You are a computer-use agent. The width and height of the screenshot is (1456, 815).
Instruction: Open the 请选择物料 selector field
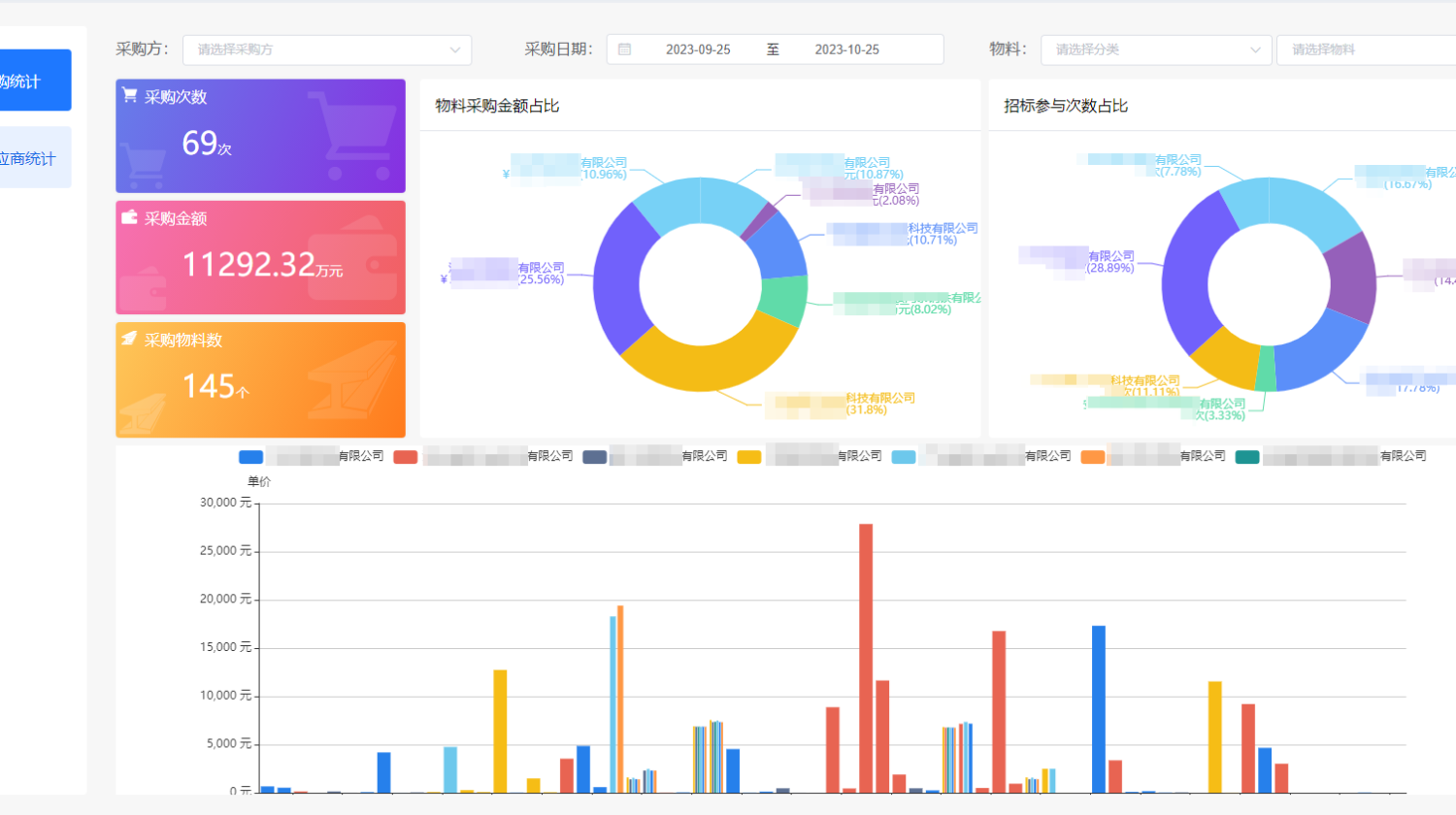(1367, 49)
